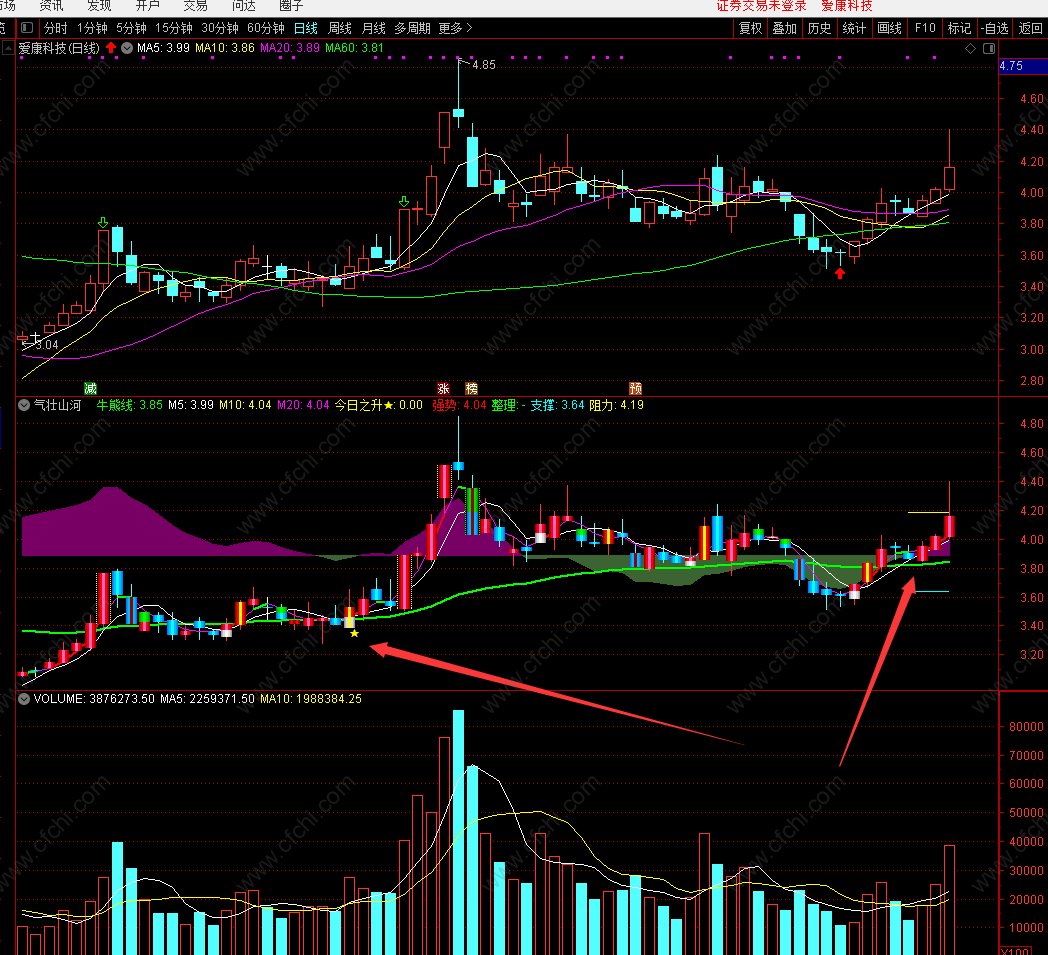Click the diamond icon at chart top-right

(970, 48)
